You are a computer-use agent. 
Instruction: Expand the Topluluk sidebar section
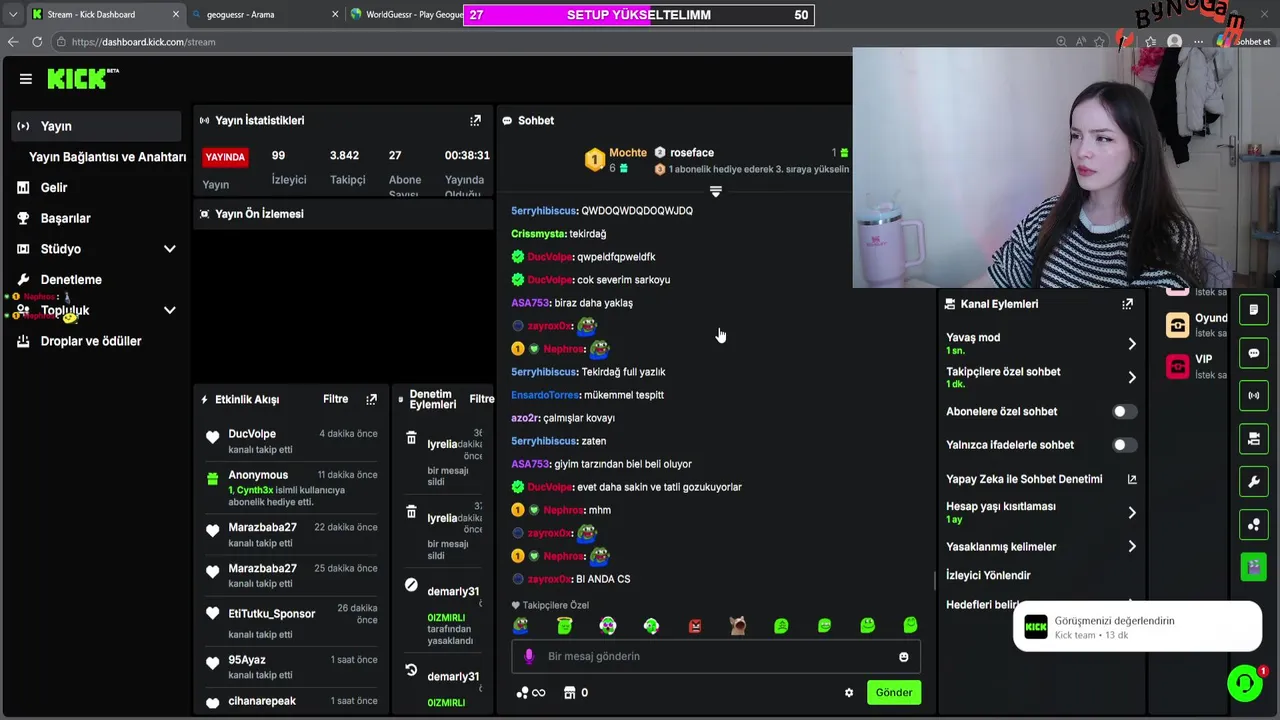point(169,310)
